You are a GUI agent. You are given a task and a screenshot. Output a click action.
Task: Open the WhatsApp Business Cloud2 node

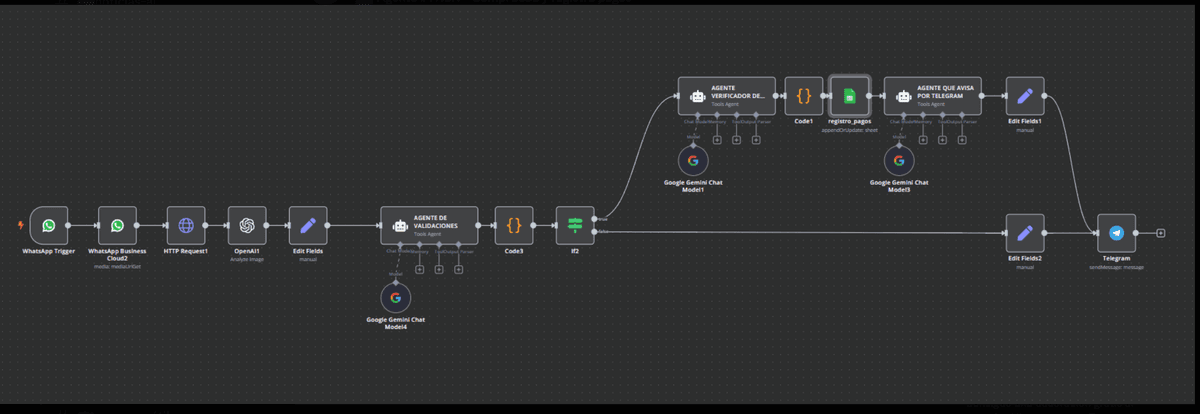click(117, 226)
